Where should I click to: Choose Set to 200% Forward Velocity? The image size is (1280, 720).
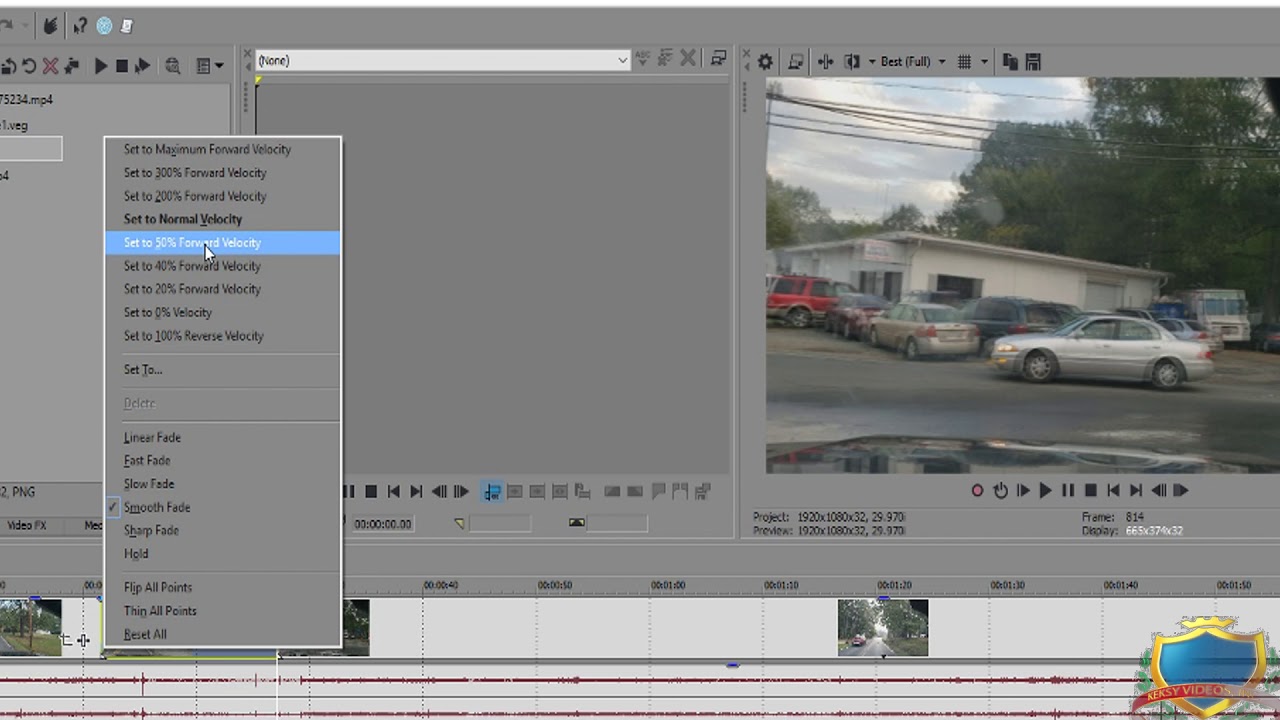(x=222, y=196)
